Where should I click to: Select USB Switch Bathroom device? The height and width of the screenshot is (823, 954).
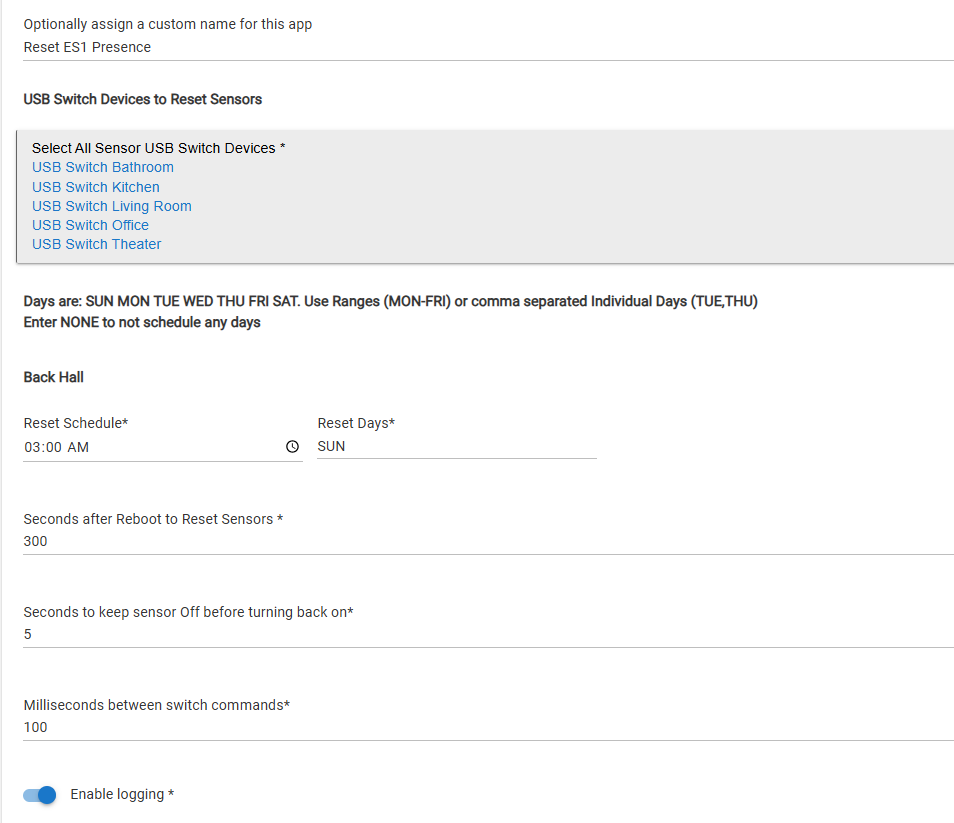click(103, 167)
